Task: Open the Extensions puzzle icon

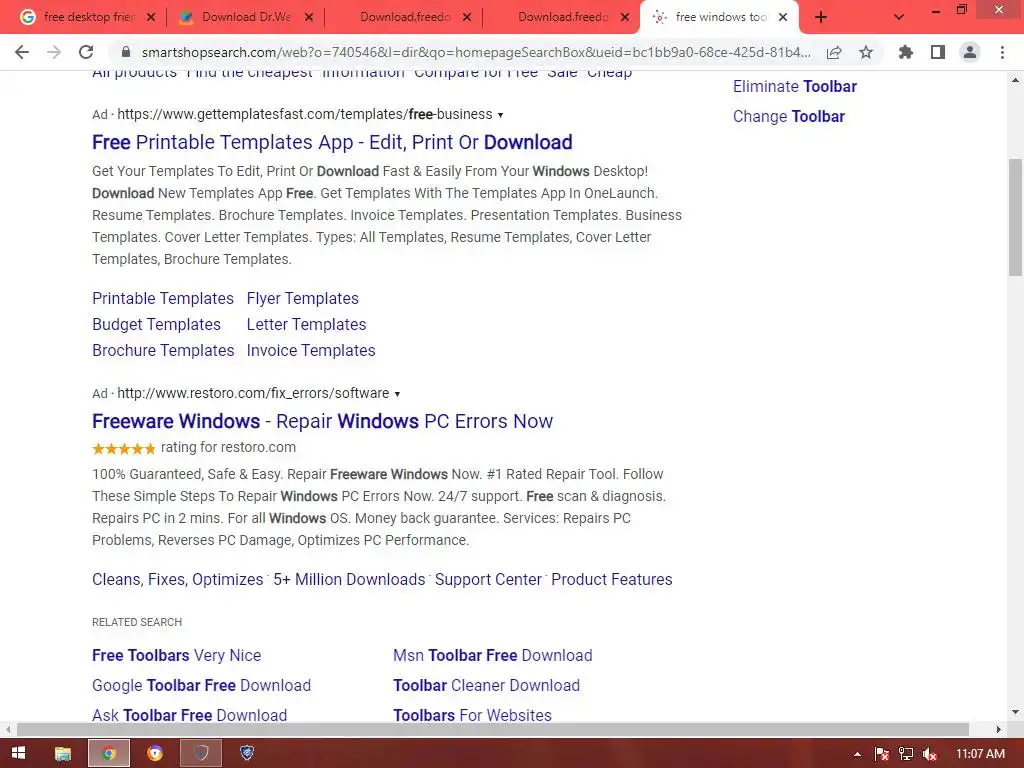Action: pos(905,52)
